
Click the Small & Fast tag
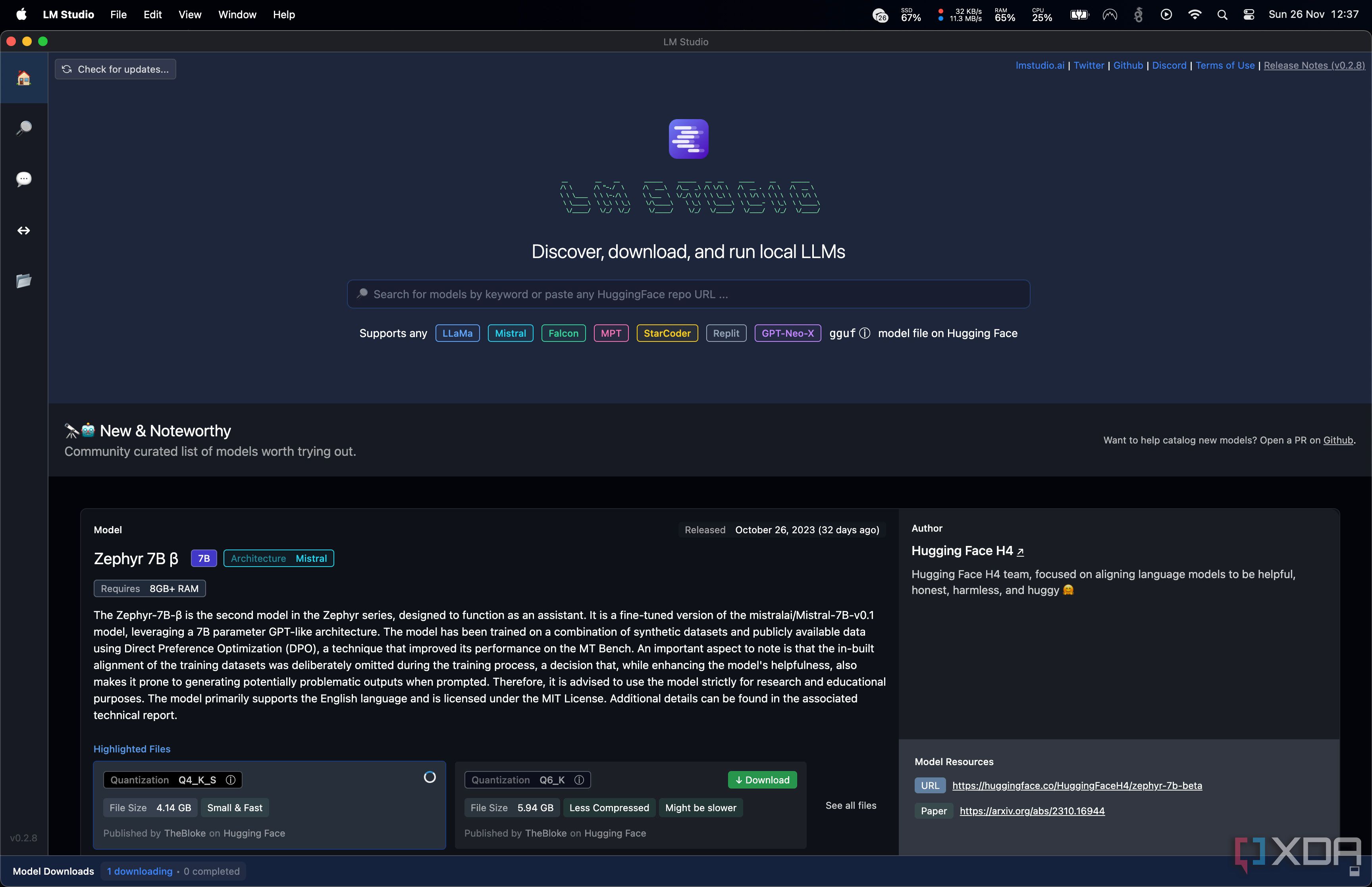pos(235,808)
